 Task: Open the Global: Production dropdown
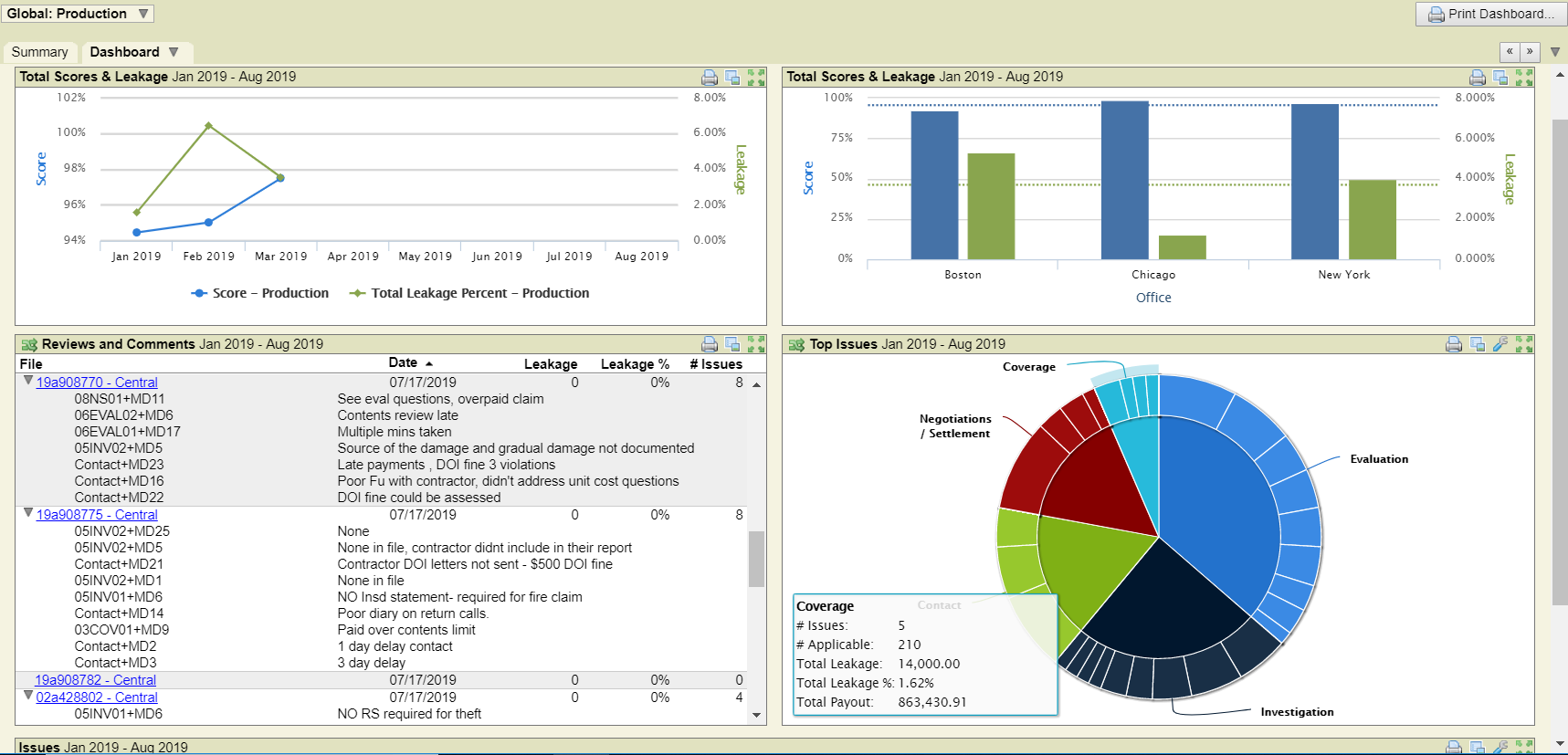[x=78, y=14]
